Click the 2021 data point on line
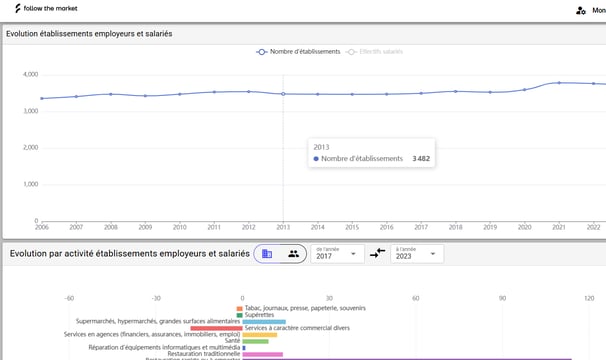The image size is (606, 360). 559,83
